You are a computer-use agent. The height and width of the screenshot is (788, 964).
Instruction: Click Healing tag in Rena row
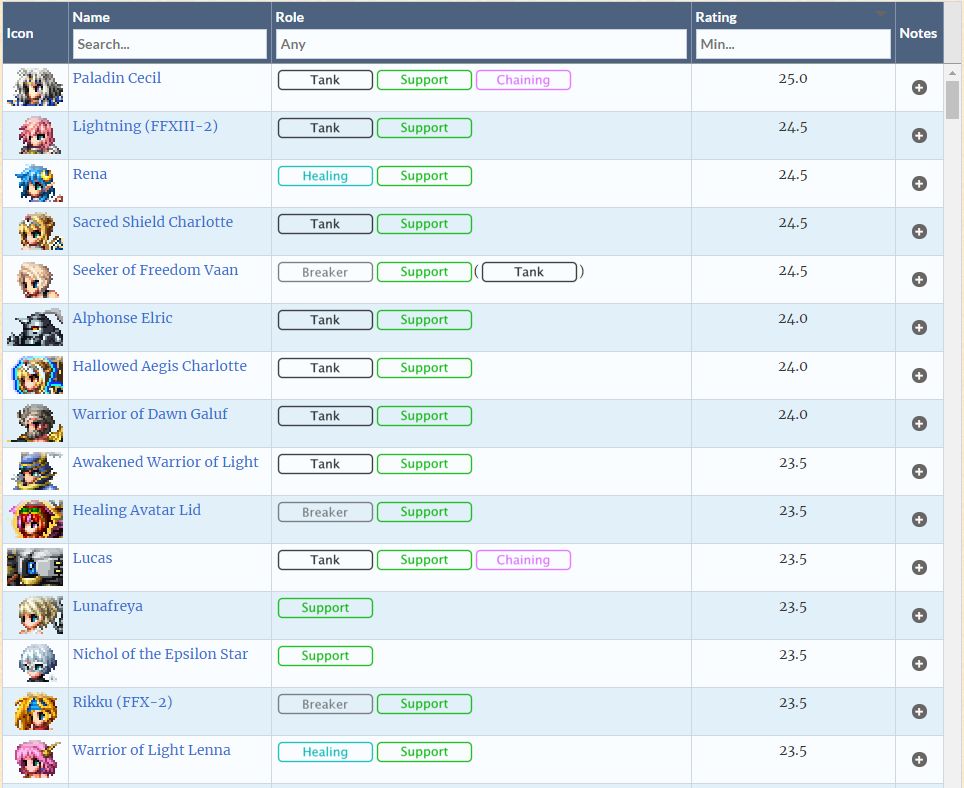325,176
